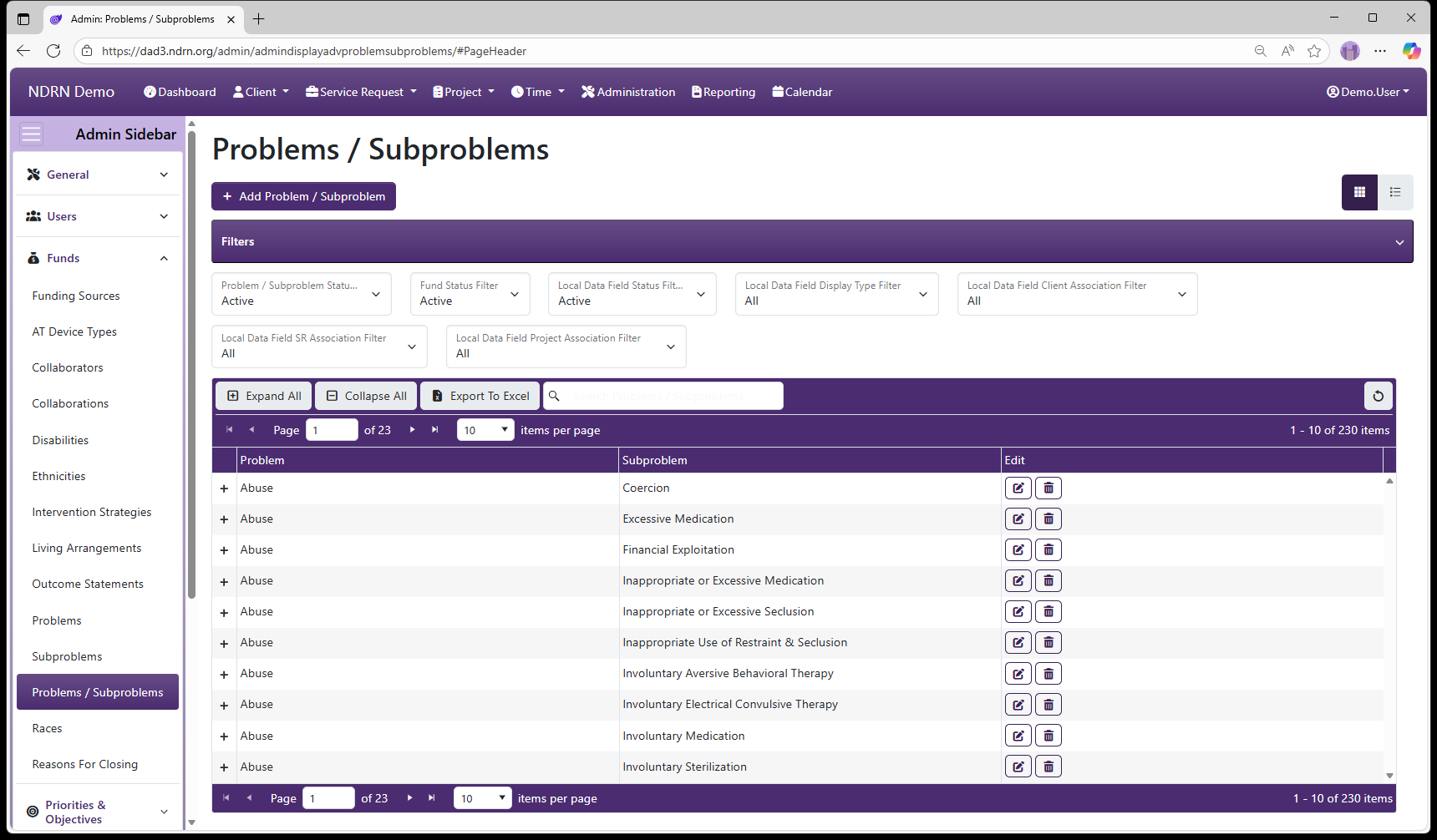Open top items per page dropdown

[485, 430]
